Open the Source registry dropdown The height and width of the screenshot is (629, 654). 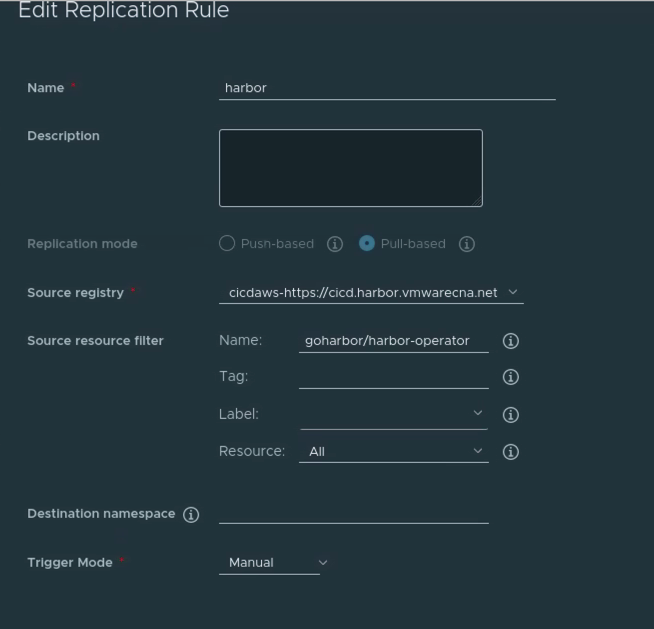pos(371,293)
